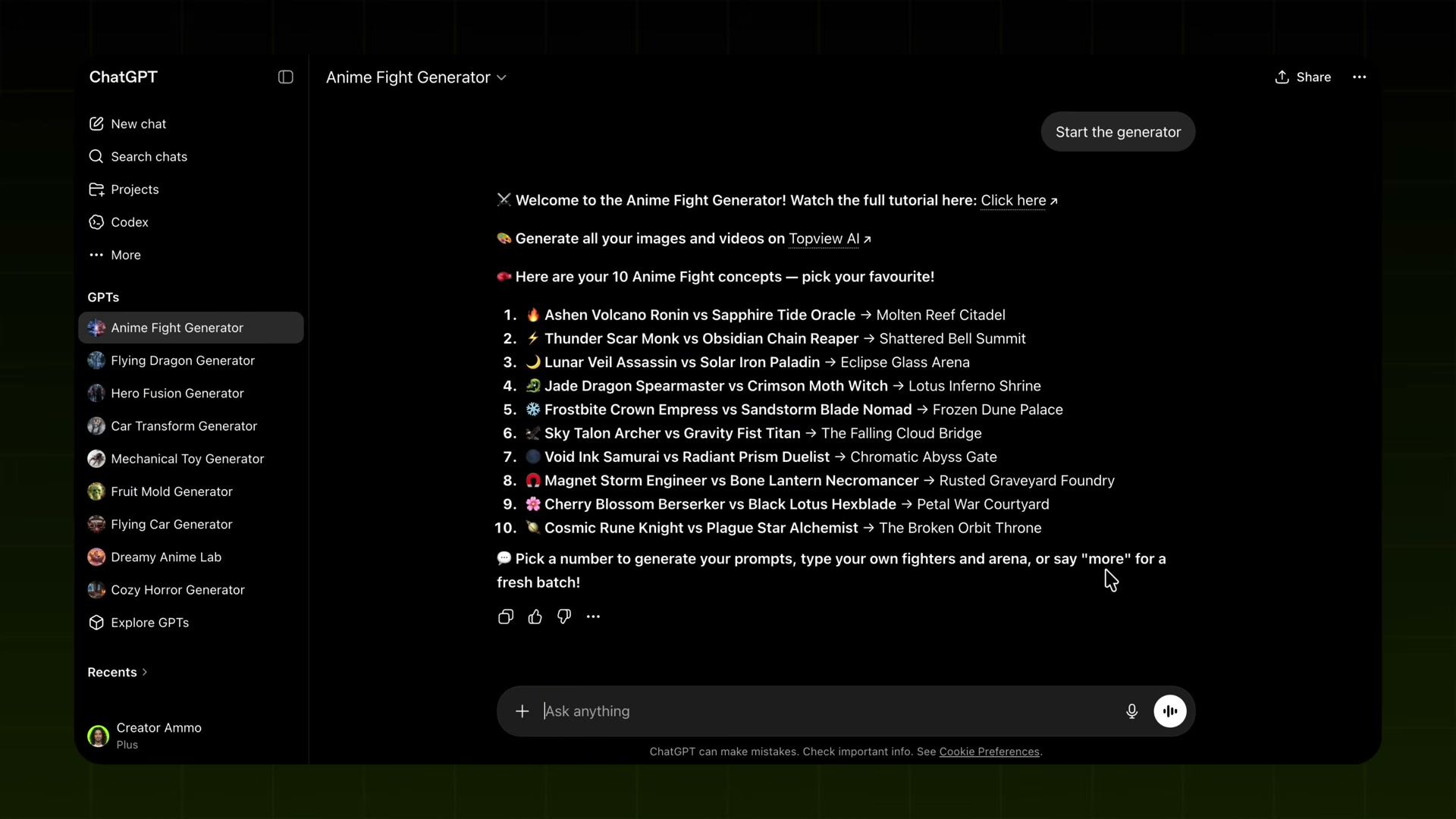The width and height of the screenshot is (1456, 819).
Task: Follow the tutorial 'Click here' link
Action: pos(1018,200)
